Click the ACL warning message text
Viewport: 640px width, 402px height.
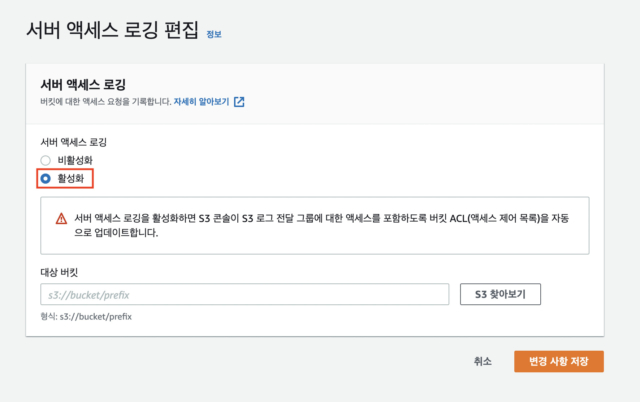(x=321, y=225)
